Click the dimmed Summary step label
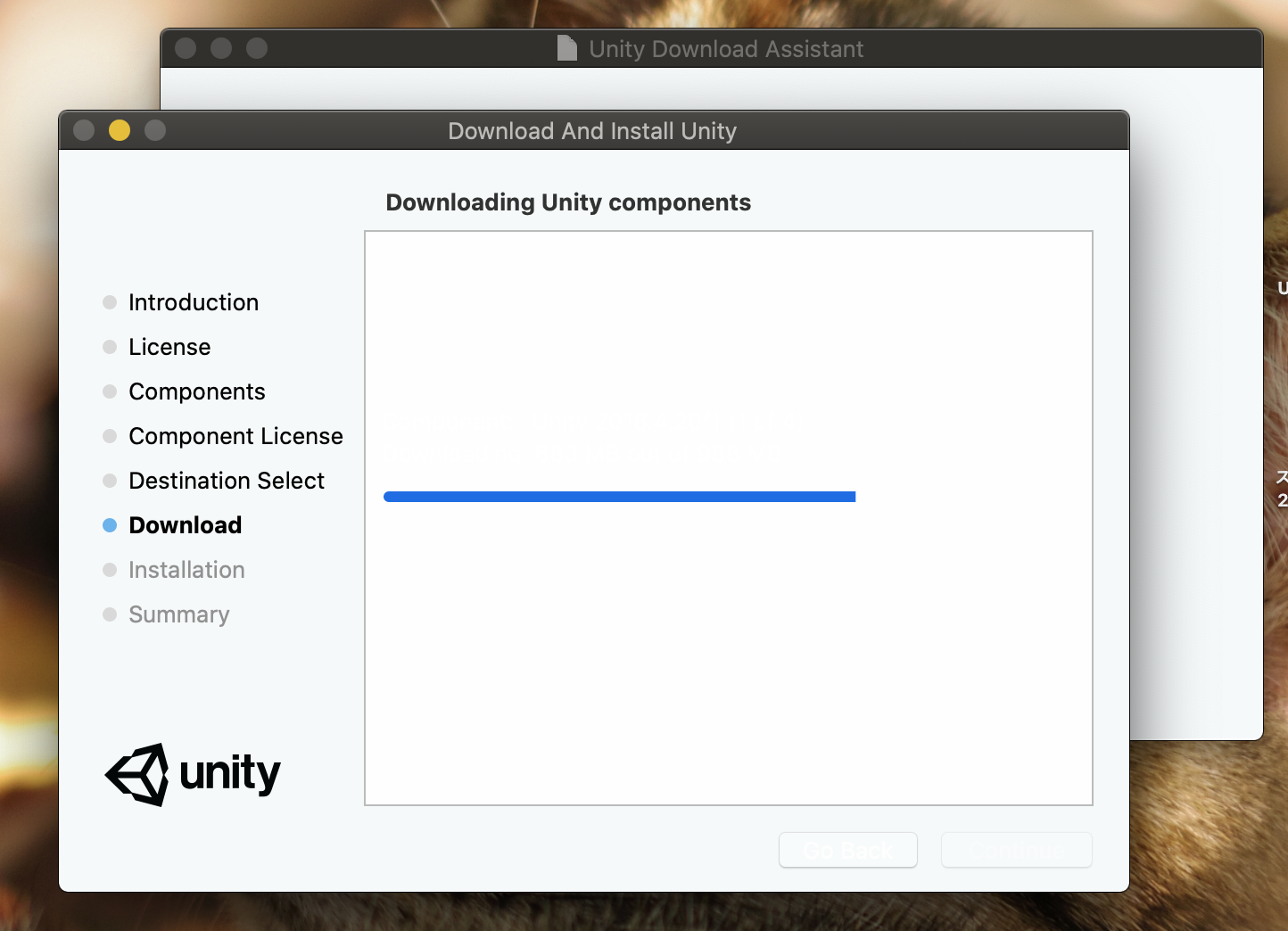The width and height of the screenshot is (1288, 931). pyautogui.click(x=179, y=614)
